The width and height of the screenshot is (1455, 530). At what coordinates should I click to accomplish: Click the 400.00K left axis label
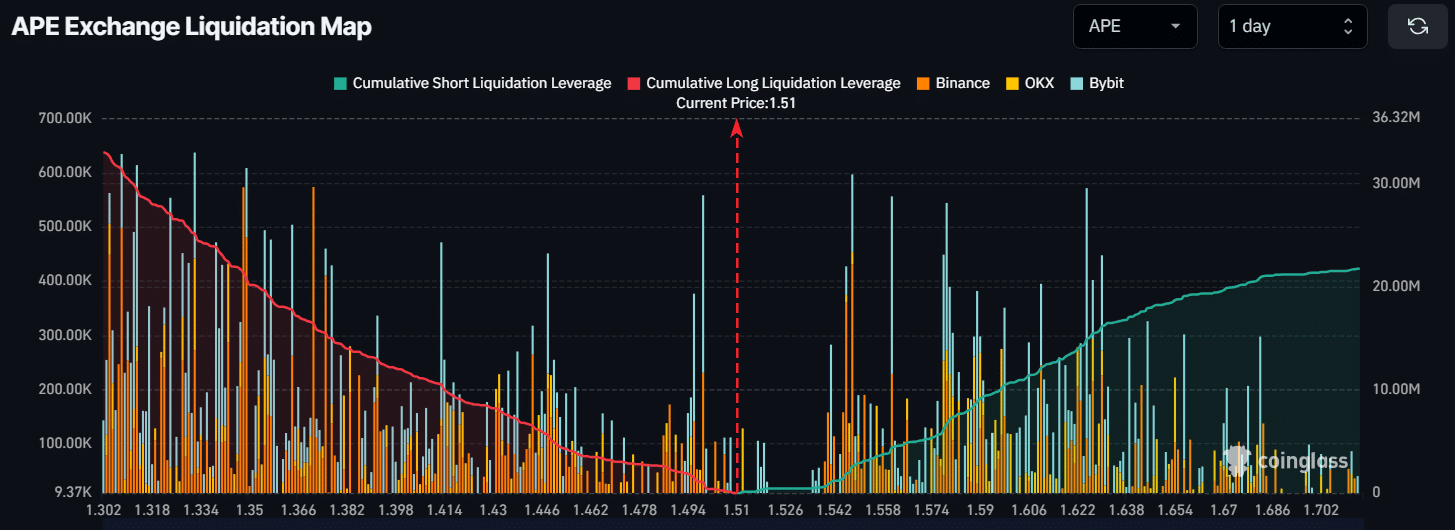point(64,280)
